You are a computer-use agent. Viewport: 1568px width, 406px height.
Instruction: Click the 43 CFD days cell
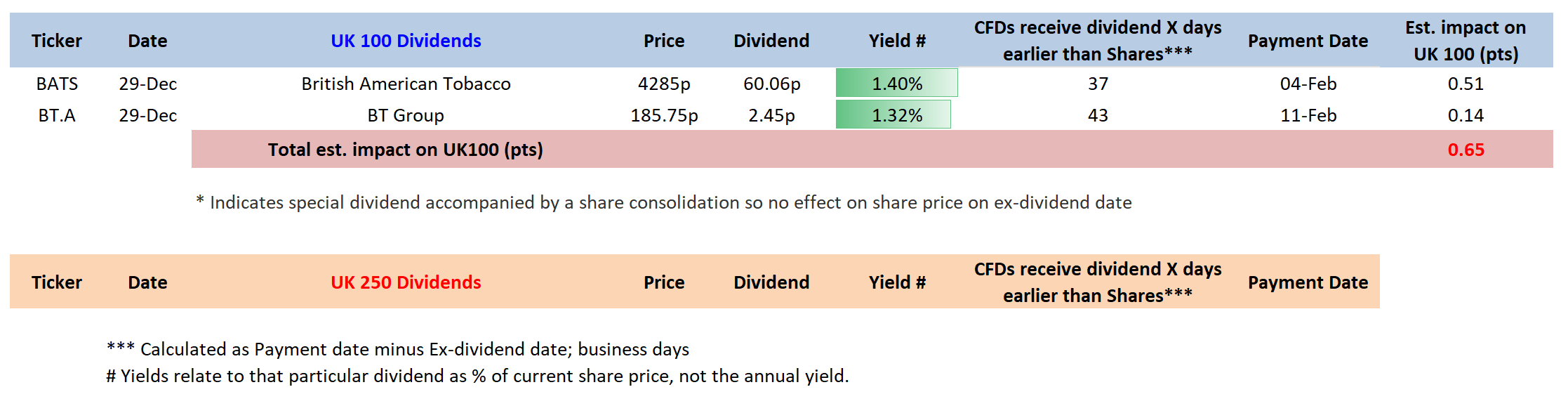(x=1098, y=115)
